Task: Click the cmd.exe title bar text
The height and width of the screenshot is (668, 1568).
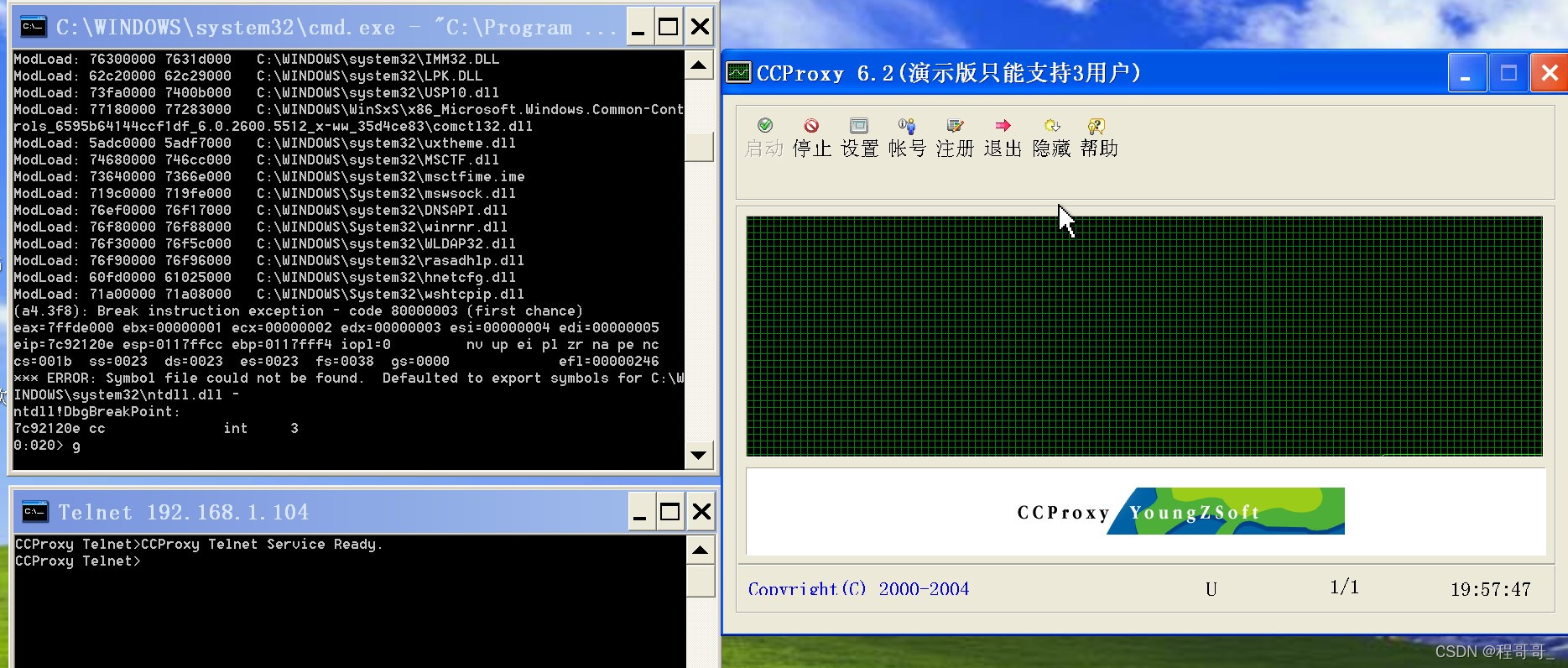Action: [336, 28]
